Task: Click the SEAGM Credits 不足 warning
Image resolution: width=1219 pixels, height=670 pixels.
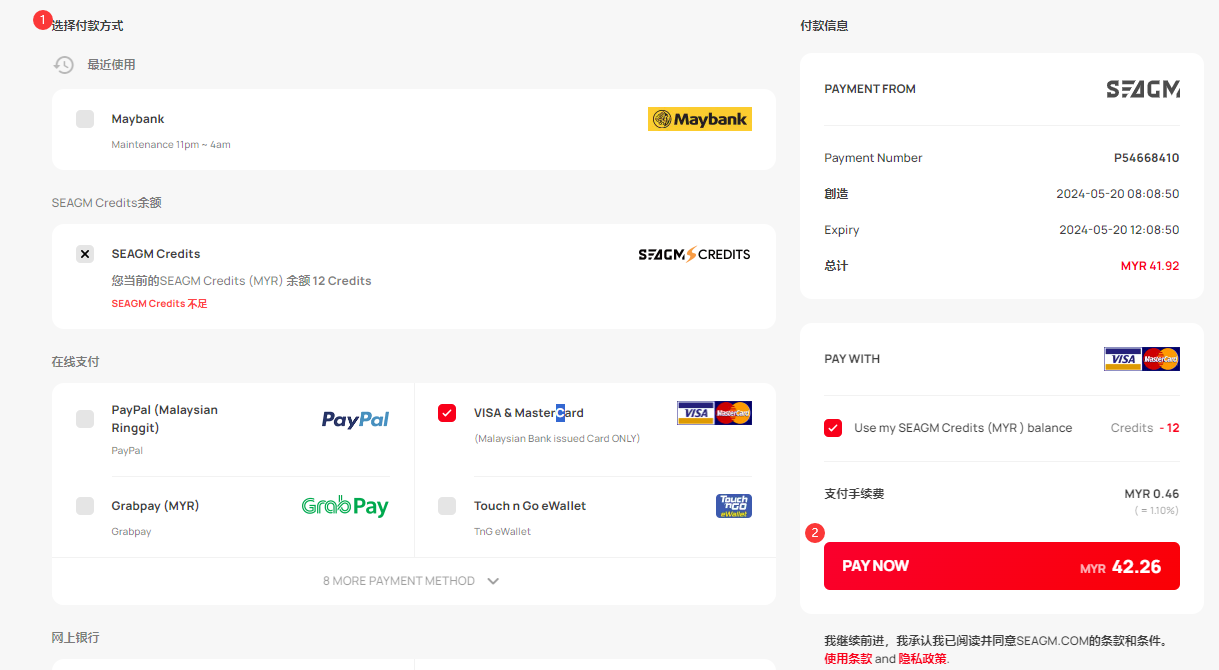Action: 160,304
